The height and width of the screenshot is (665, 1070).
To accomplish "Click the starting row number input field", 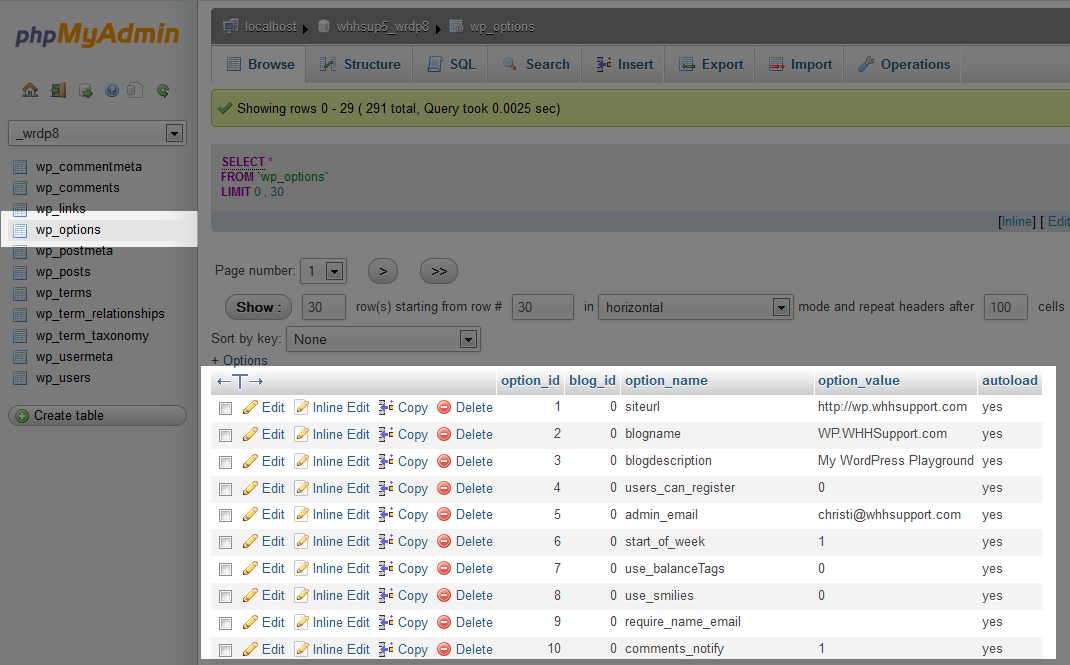I will 542,307.
